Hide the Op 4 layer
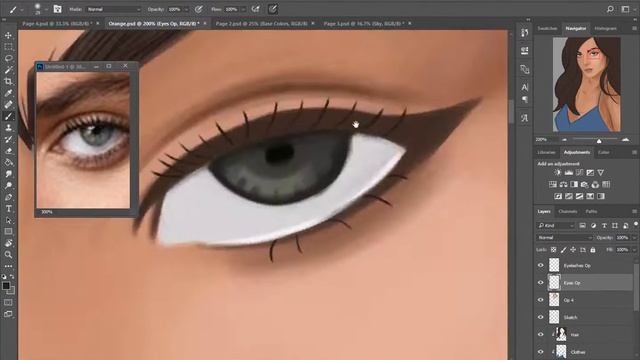640x360 pixels. point(541,300)
